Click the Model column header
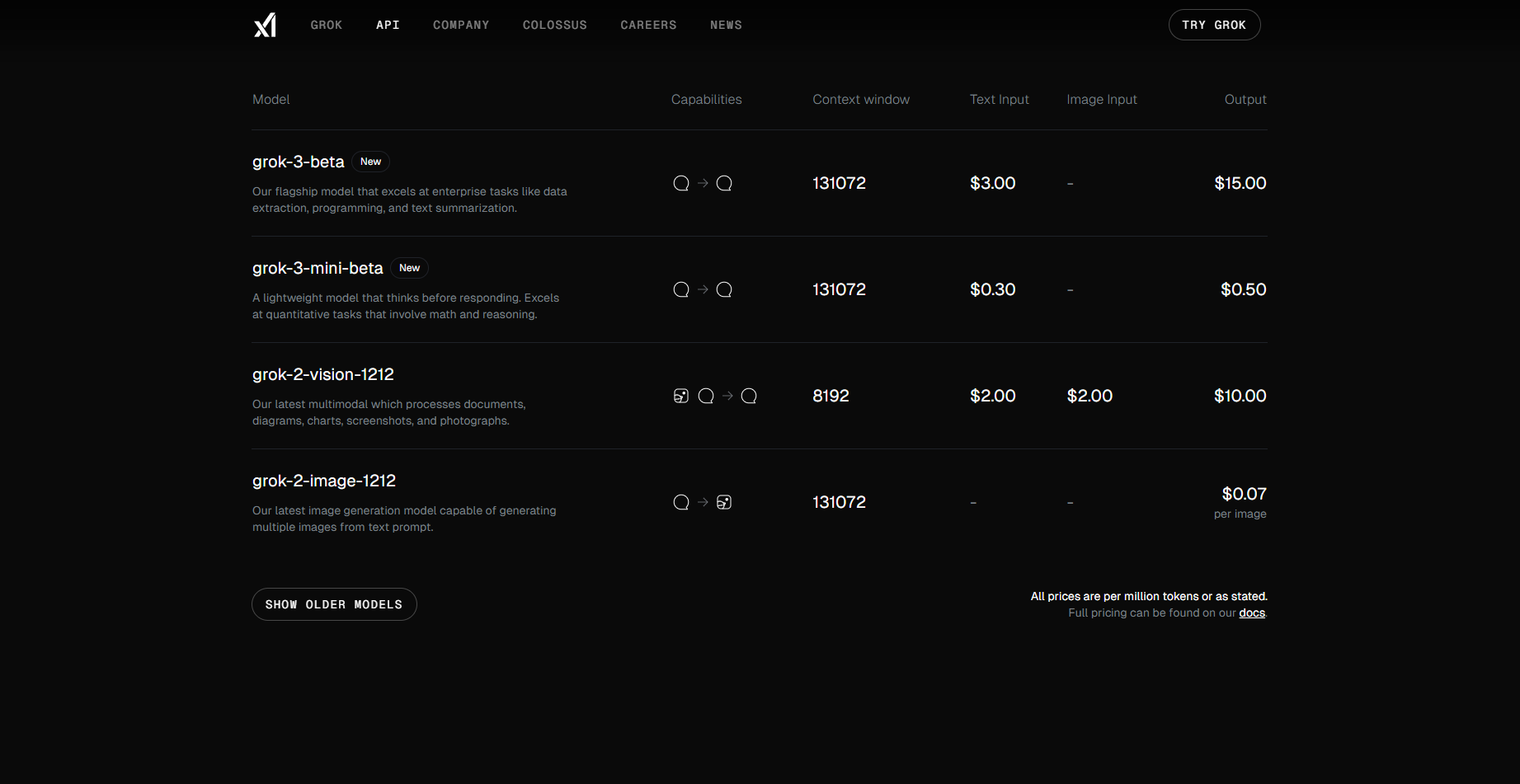This screenshot has height=784, width=1520. coord(271,99)
